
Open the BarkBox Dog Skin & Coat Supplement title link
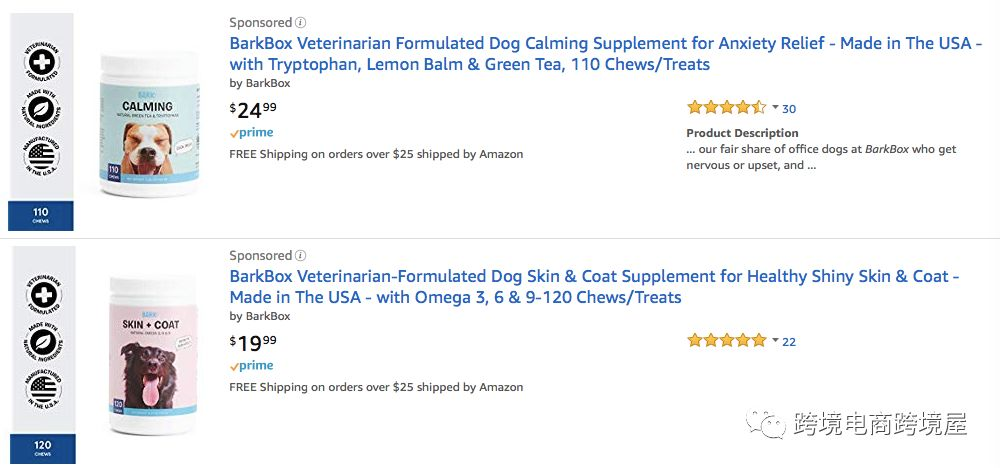pos(594,287)
